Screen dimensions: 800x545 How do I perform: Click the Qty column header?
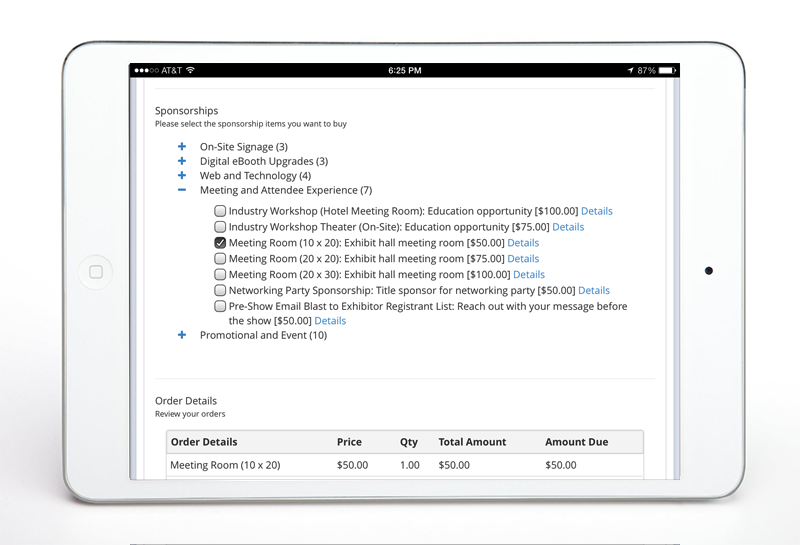(x=409, y=442)
